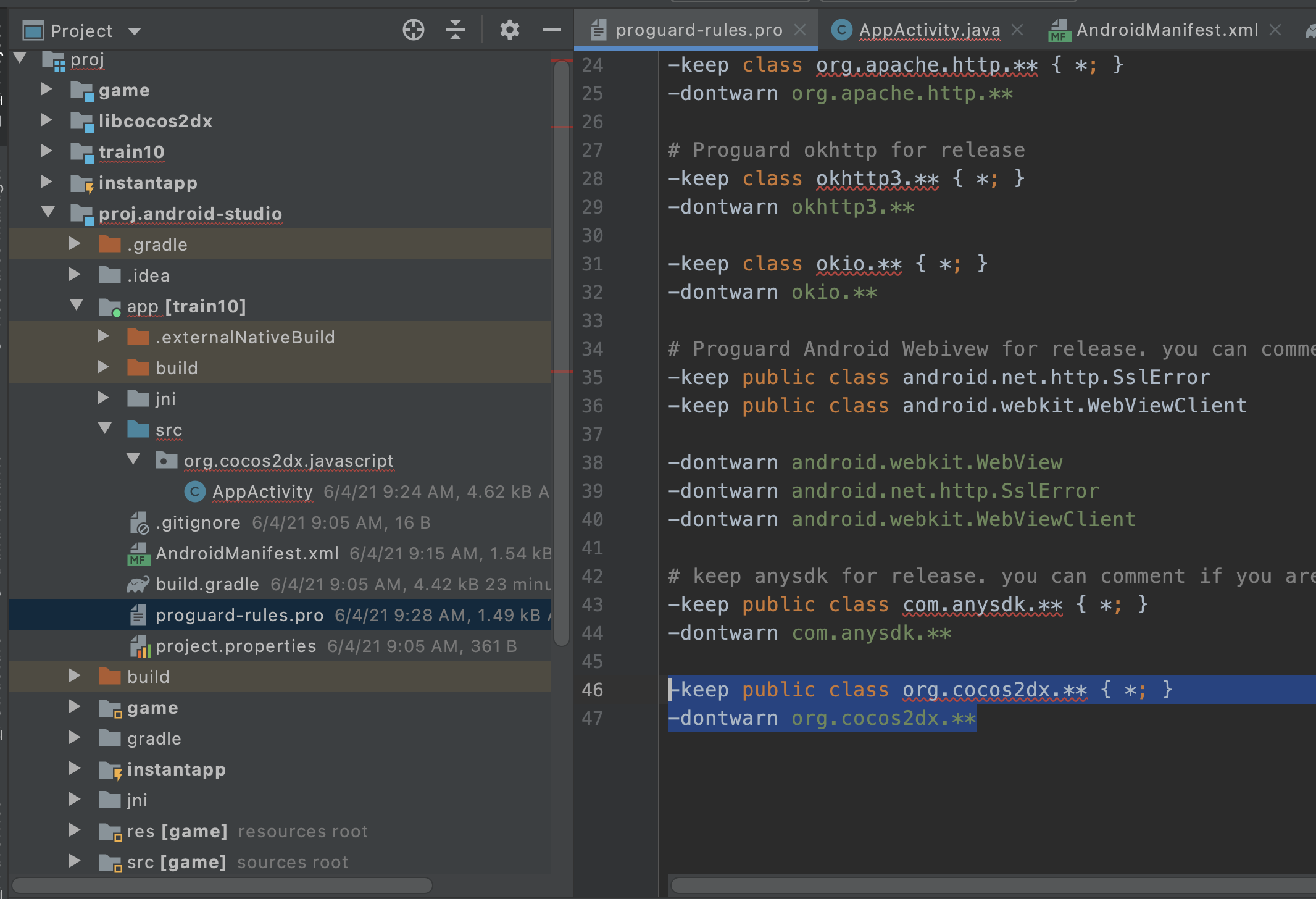The height and width of the screenshot is (899, 1316).
Task: Switch to the AppActivity.java tab
Action: click(x=929, y=30)
